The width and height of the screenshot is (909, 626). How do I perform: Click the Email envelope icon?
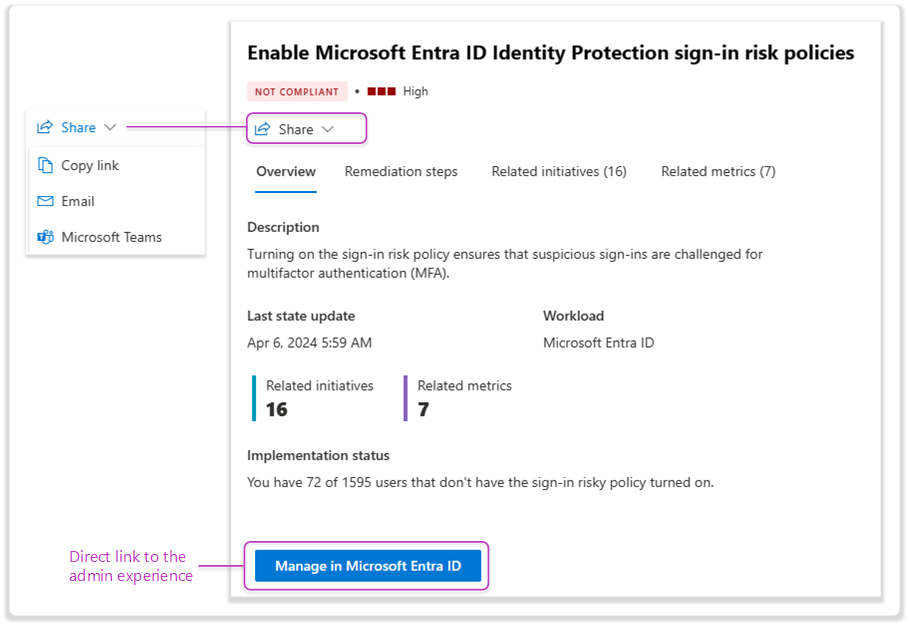pyautogui.click(x=45, y=201)
